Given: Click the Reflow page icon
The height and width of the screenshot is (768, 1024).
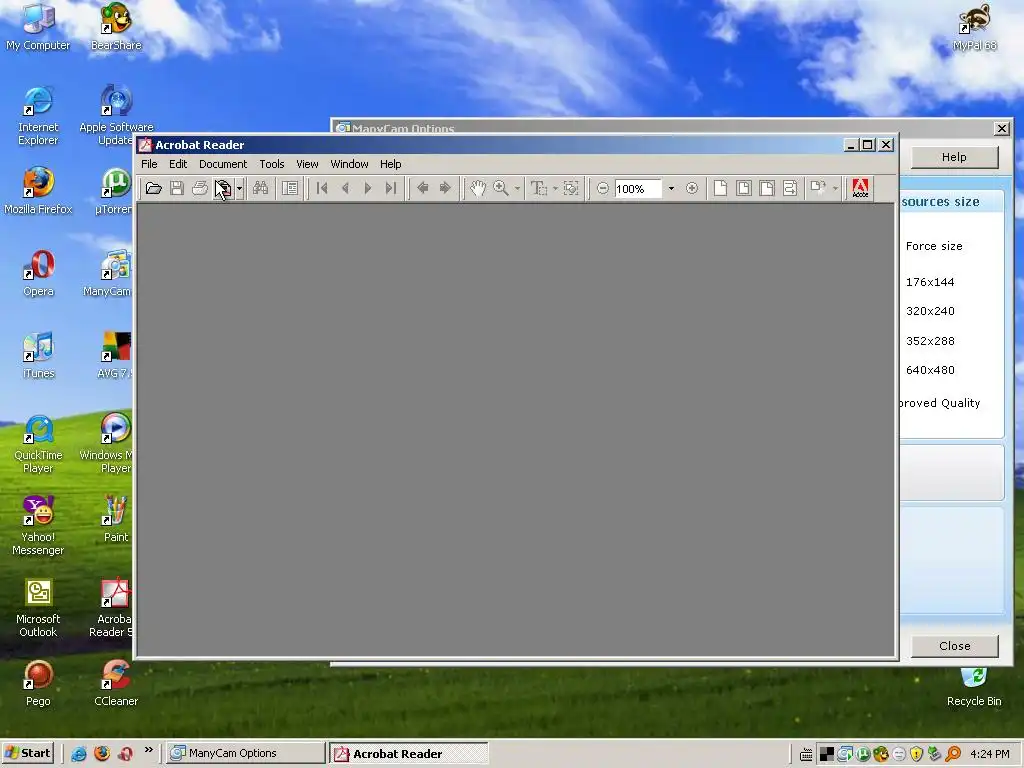Looking at the screenshot, I should [x=790, y=189].
